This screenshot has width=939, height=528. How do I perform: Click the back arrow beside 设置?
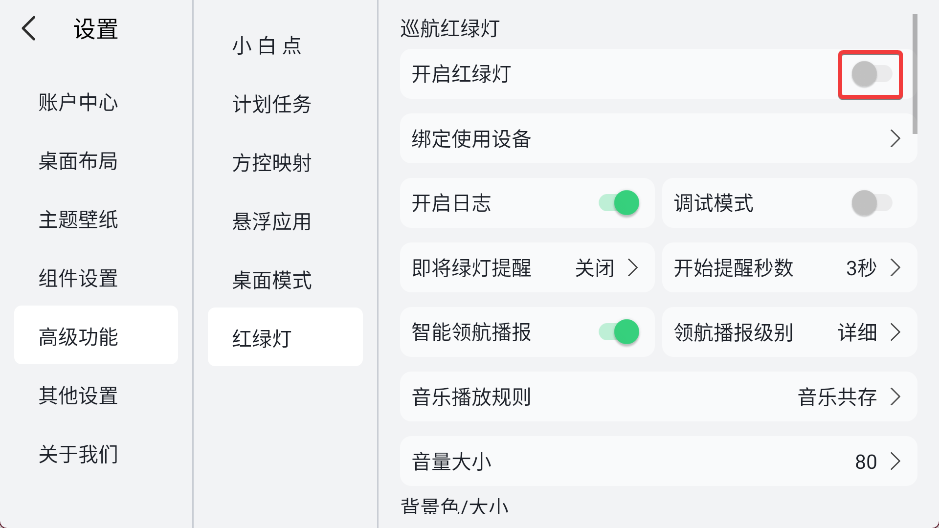pyautogui.click(x=29, y=30)
